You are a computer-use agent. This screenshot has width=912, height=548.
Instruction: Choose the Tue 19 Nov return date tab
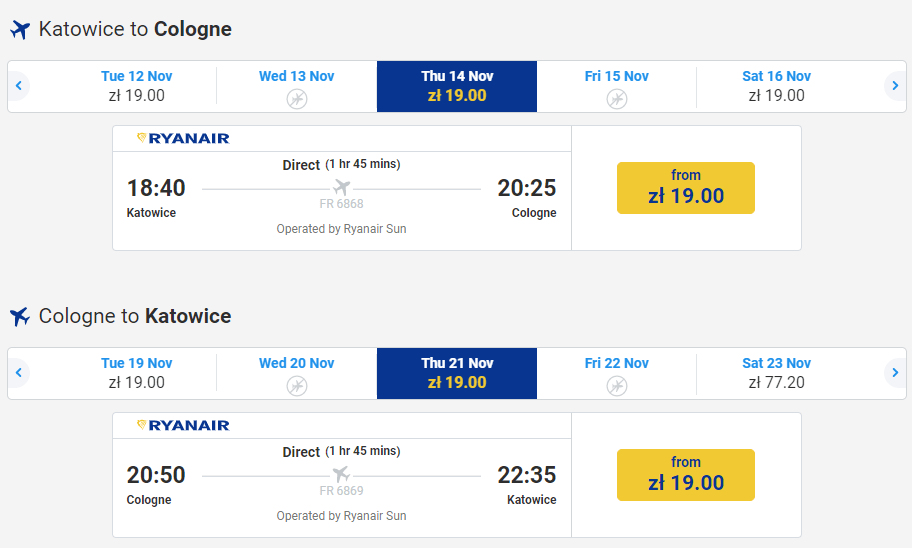click(x=137, y=374)
